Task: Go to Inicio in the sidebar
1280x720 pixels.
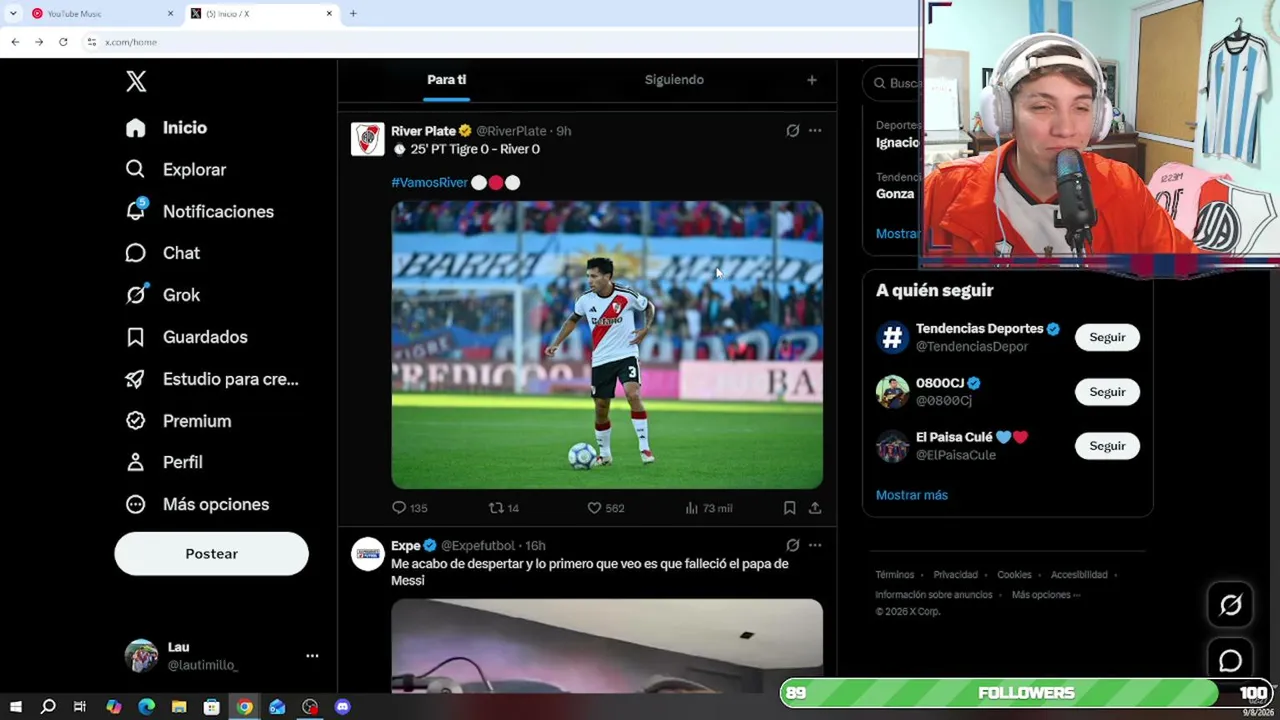Action: coord(166,128)
